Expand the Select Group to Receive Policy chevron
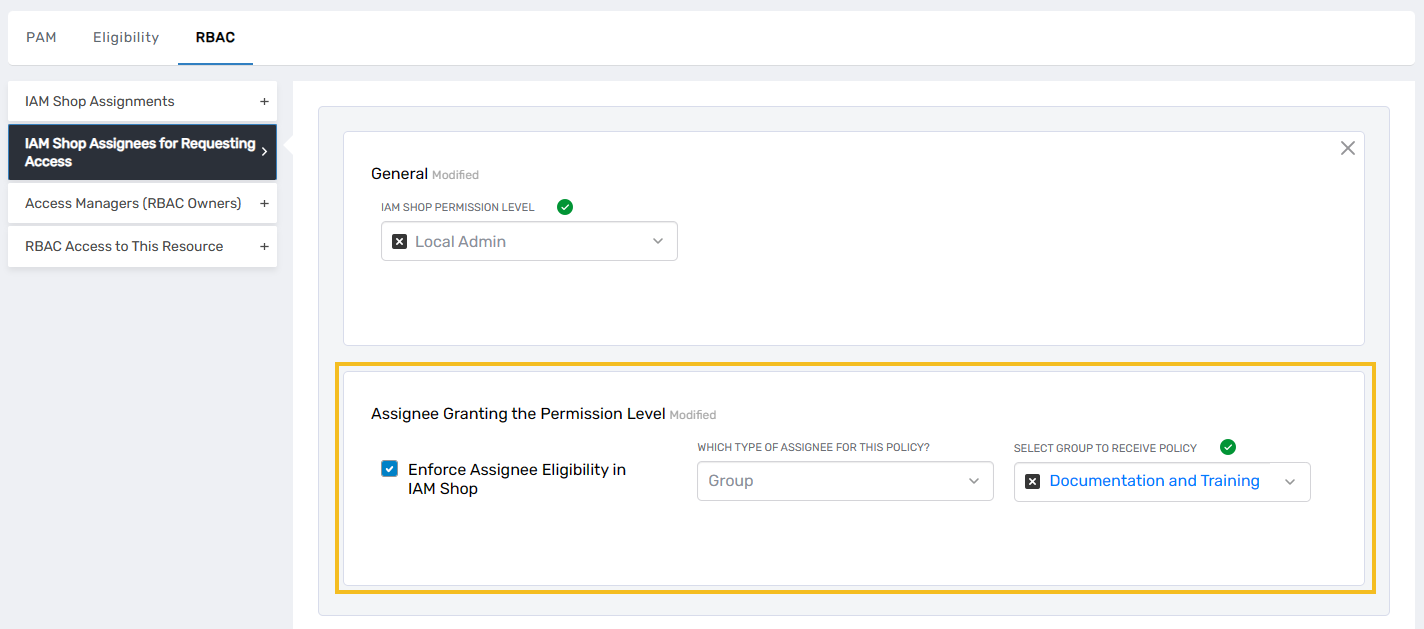 click(1290, 482)
